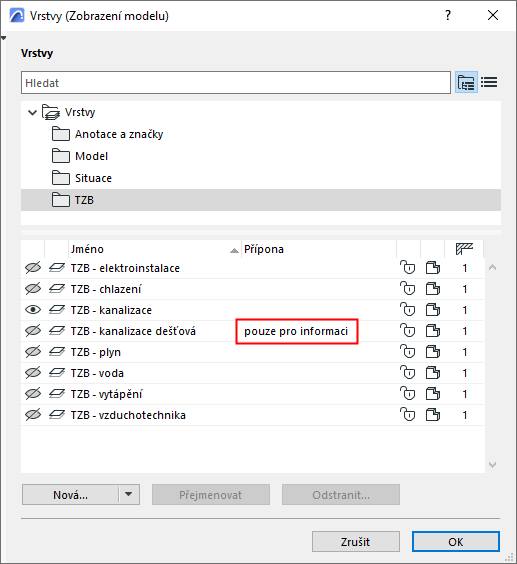Select the Anotace a značky folder
The image size is (517, 564).
[x=119, y=134]
